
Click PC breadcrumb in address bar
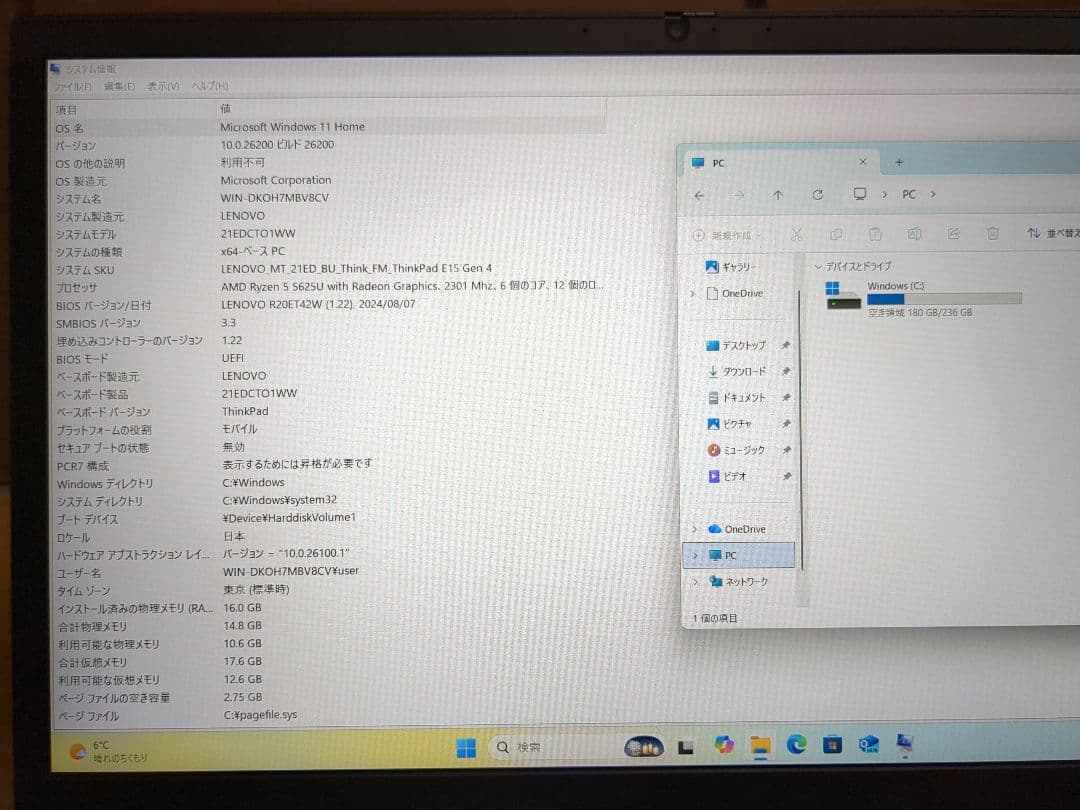click(x=909, y=194)
